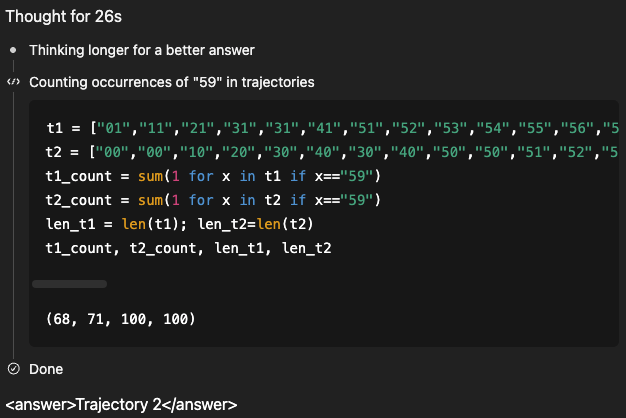Screen dimensions: 626x418
Task: Click the t2_count sum line
Action: [x=213, y=199]
